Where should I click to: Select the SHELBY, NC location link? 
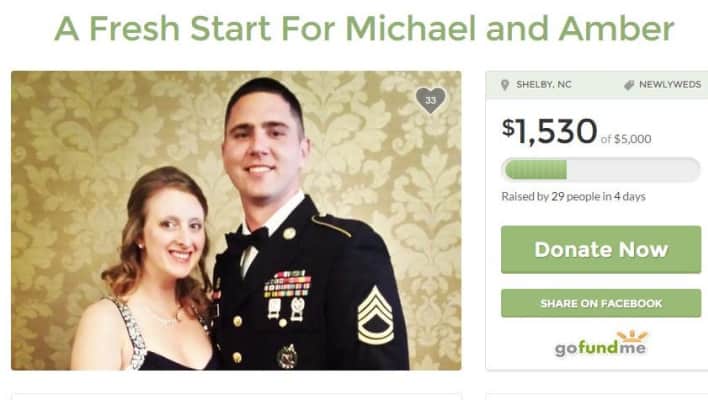click(x=544, y=84)
